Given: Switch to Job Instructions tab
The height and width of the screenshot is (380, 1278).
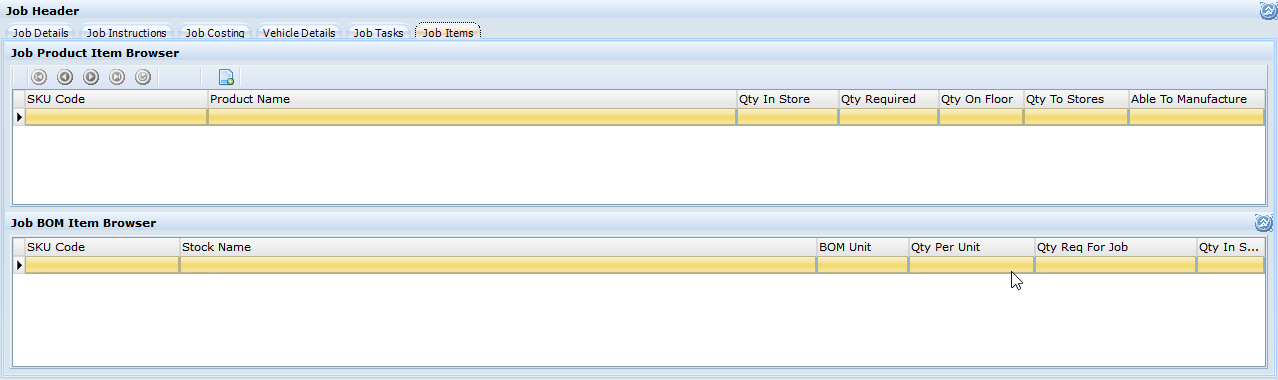Looking at the screenshot, I should pyautogui.click(x=127, y=33).
